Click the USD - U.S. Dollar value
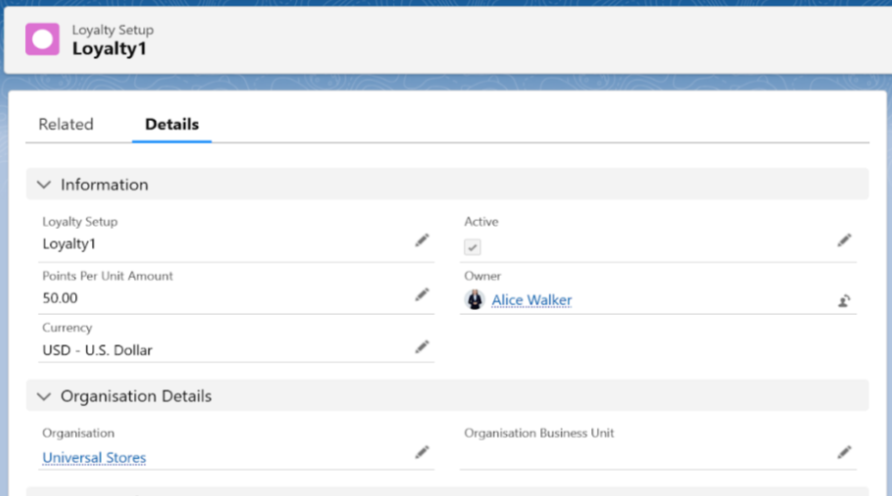The image size is (892, 496). pyautogui.click(x=97, y=350)
